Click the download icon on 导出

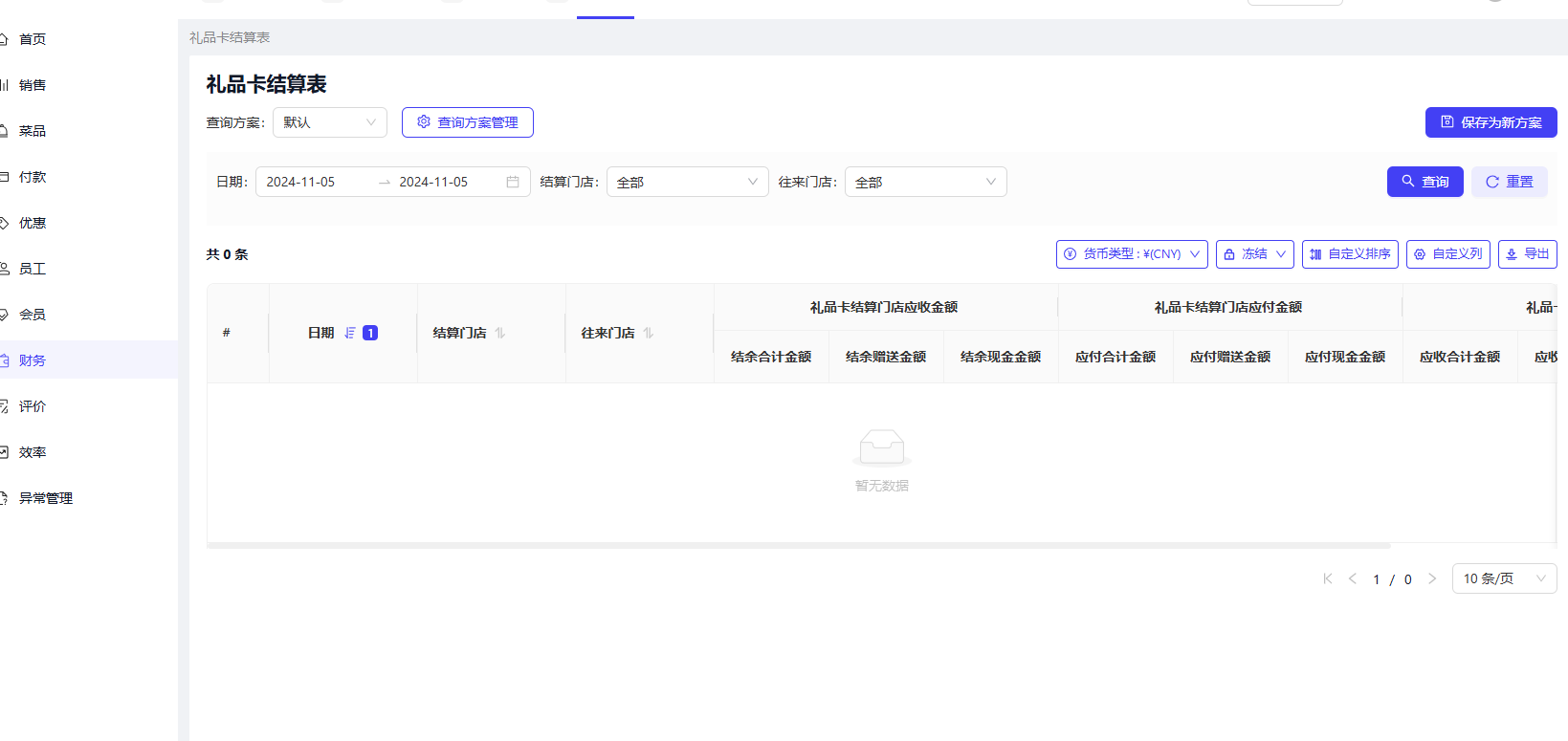coord(1512,254)
